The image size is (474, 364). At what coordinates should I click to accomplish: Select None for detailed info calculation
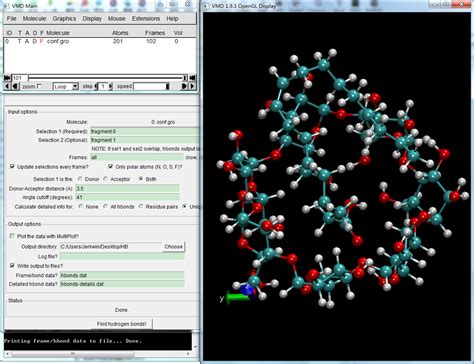(81, 207)
